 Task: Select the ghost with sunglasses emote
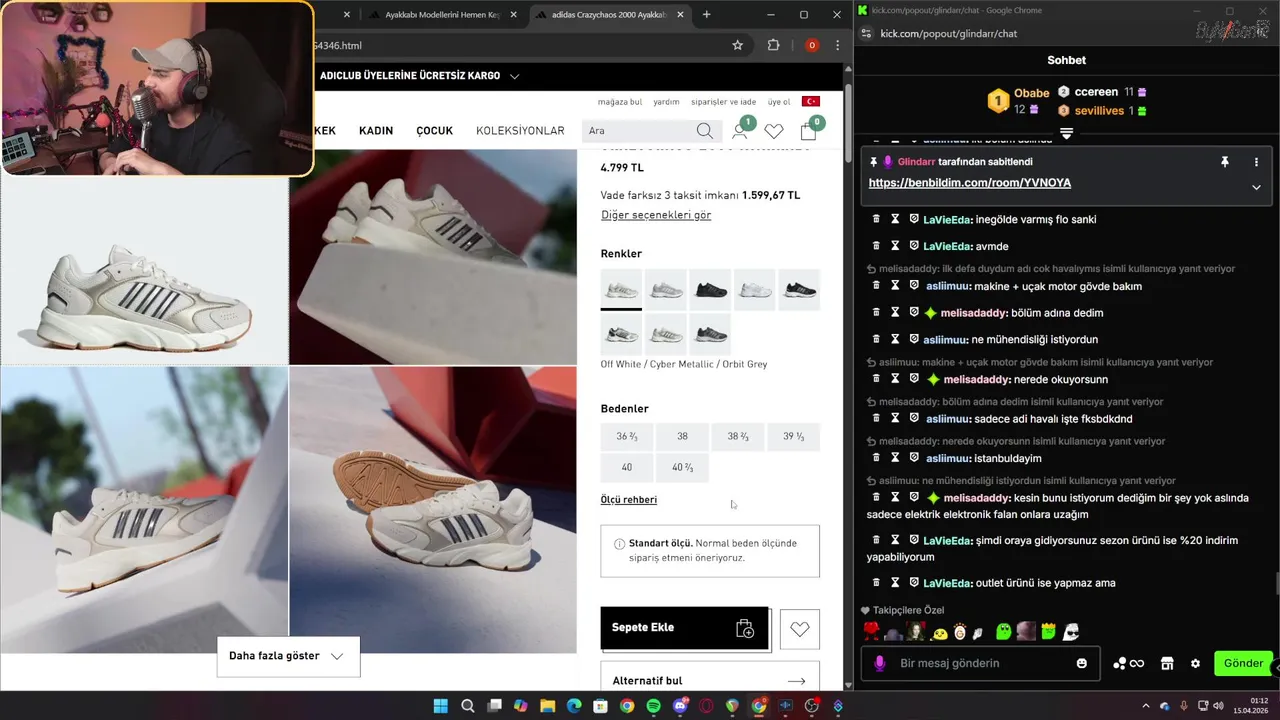(1070, 631)
